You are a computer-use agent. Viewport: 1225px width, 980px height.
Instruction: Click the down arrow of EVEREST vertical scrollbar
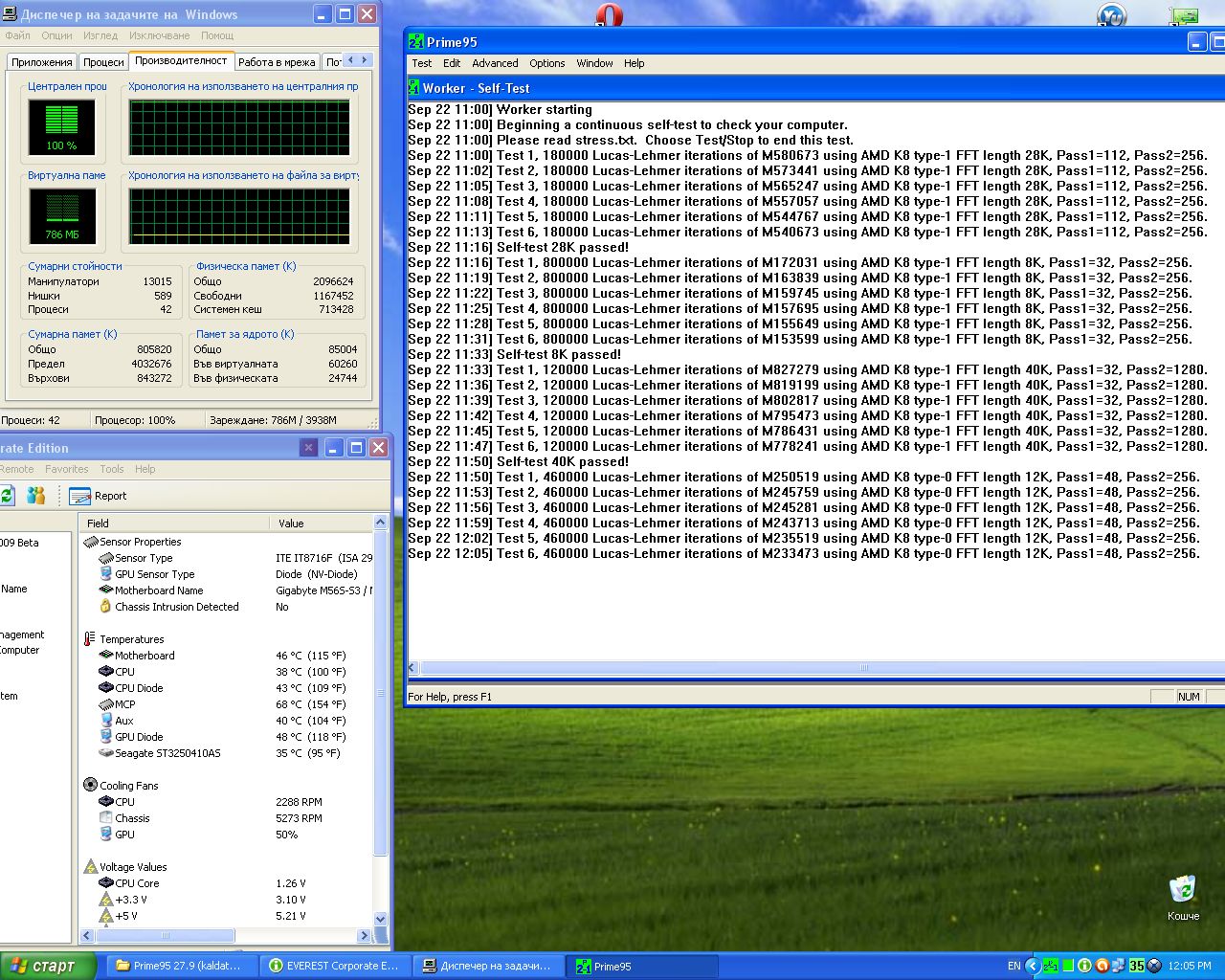tap(380, 919)
